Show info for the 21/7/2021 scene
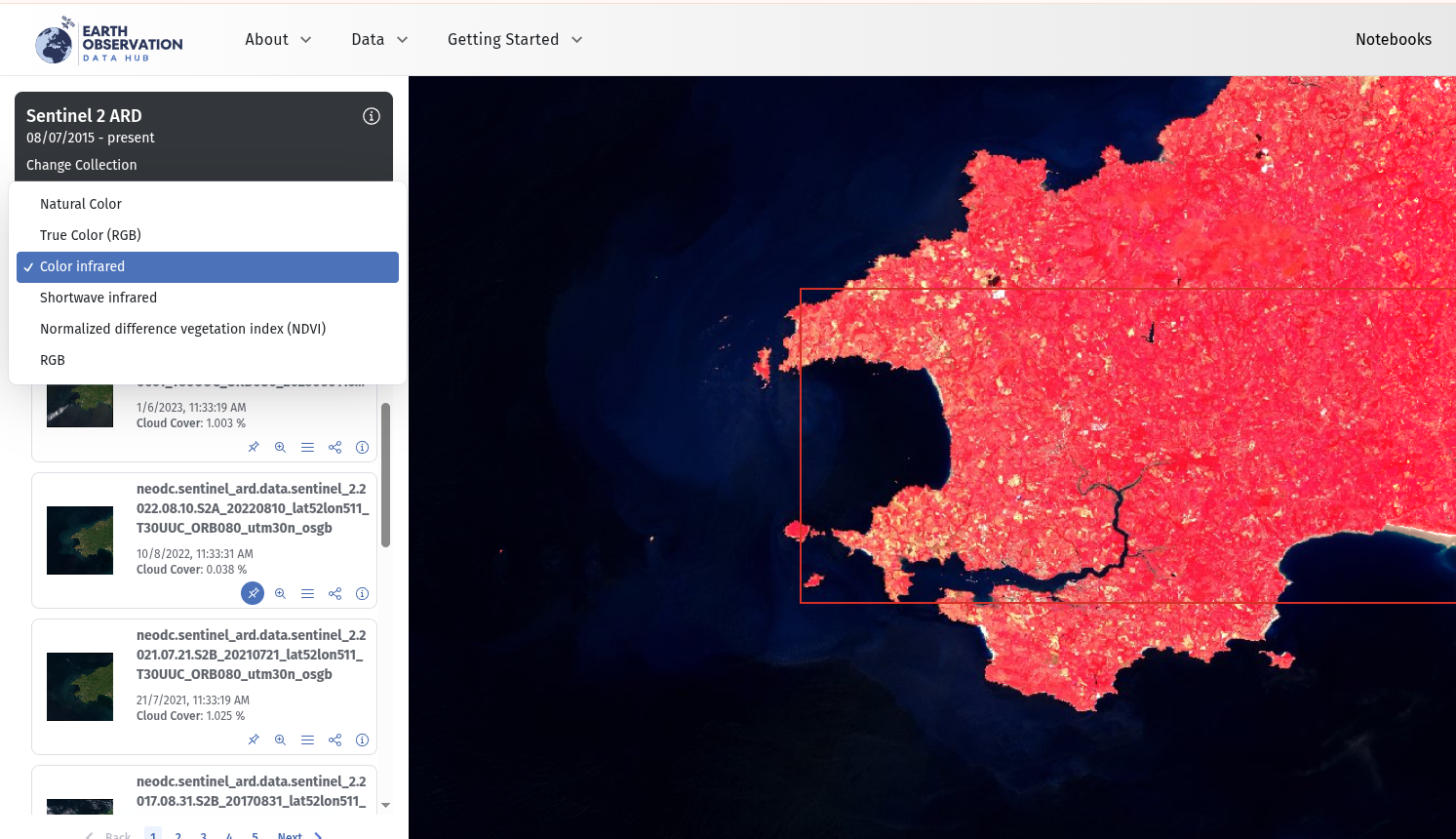The height and width of the screenshot is (839, 1456). (362, 739)
